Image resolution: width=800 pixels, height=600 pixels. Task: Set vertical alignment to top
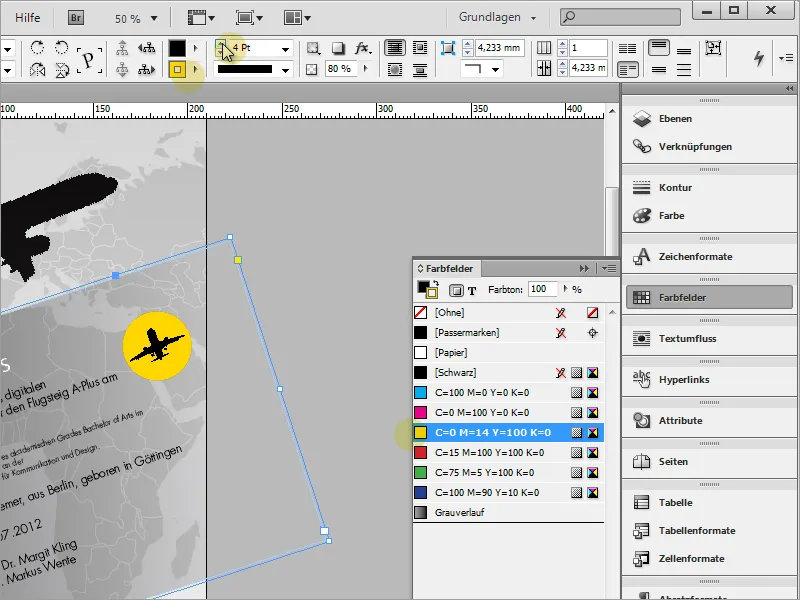pyautogui.click(x=659, y=48)
